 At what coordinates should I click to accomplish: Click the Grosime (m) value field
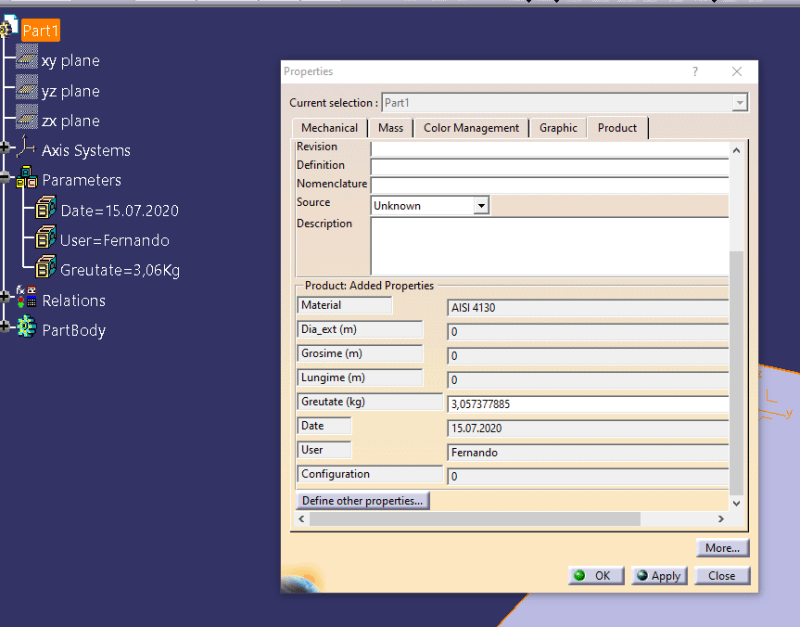(588, 356)
